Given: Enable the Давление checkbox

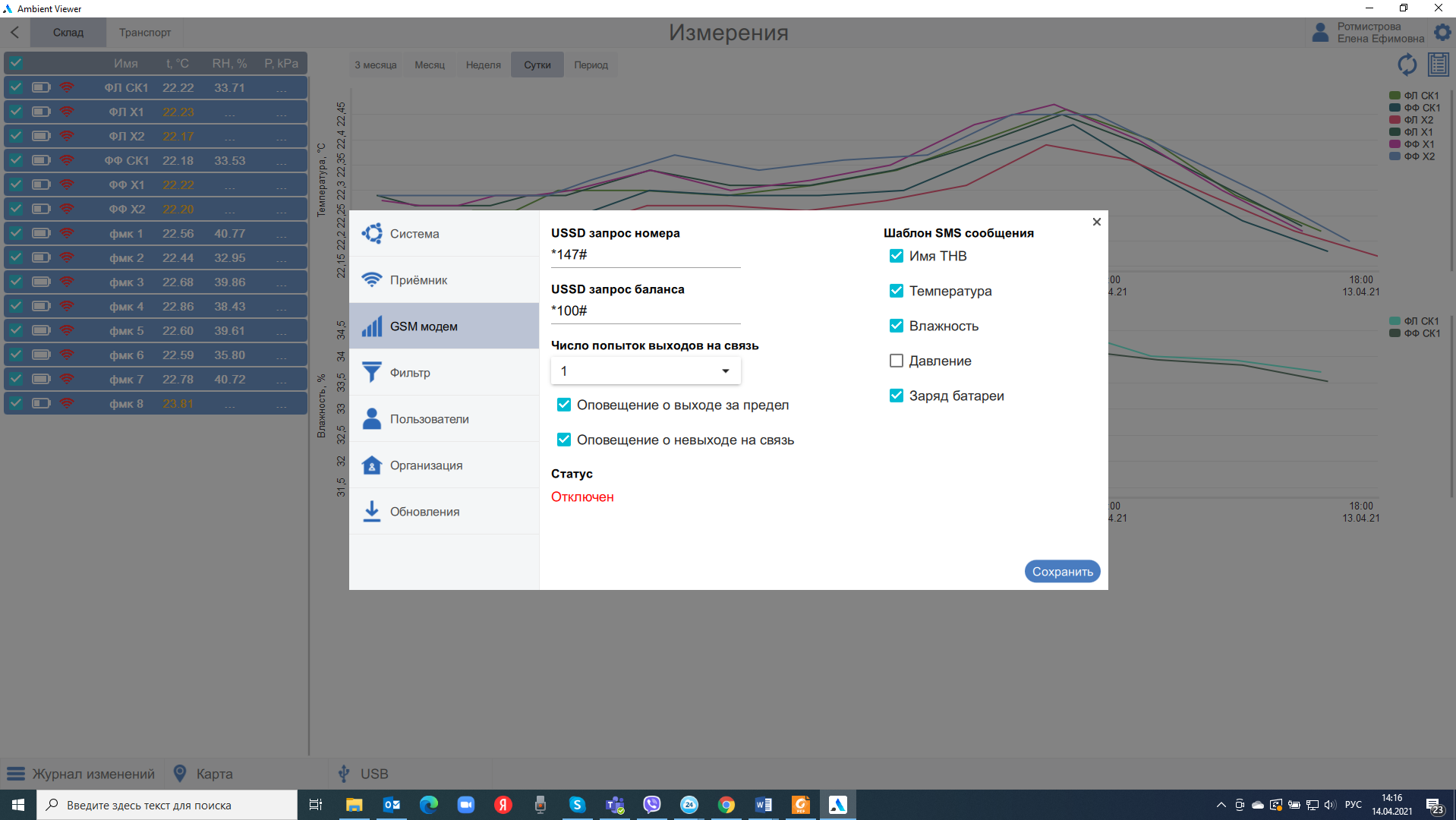Looking at the screenshot, I should pos(897,361).
